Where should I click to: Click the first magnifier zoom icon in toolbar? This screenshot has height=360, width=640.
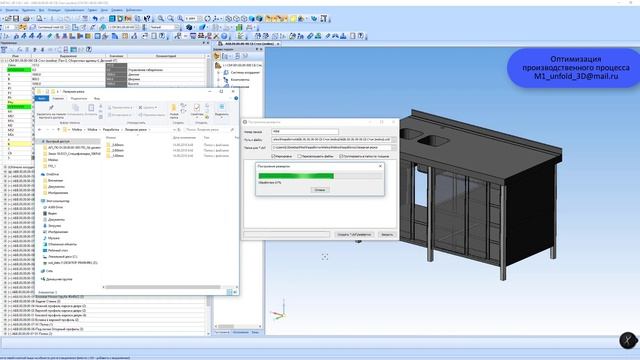[x=160, y=19]
